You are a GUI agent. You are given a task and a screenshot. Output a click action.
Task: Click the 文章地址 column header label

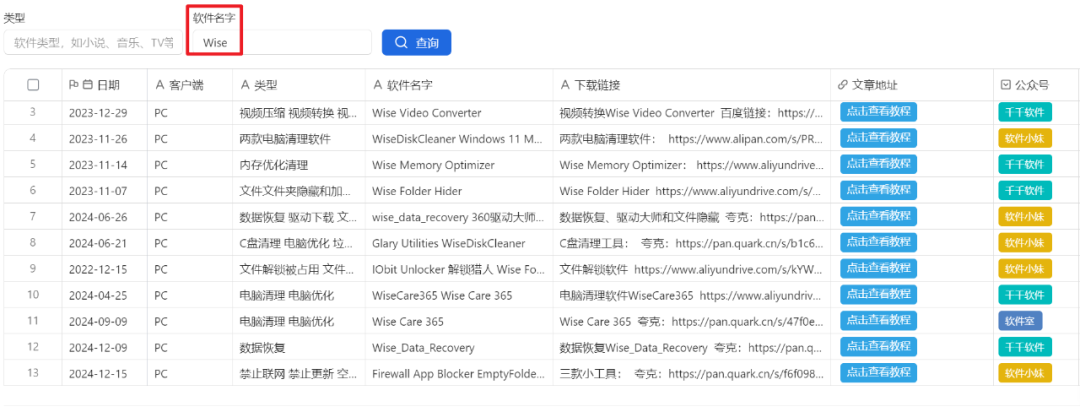point(875,85)
